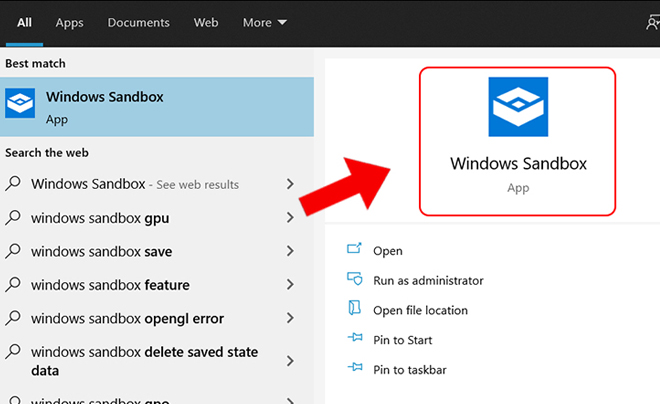This screenshot has width=660, height=404.
Task: Click the large Windows Sandbox app icon in preview pane
Action: pyautogui.click(x=518, y=107)
